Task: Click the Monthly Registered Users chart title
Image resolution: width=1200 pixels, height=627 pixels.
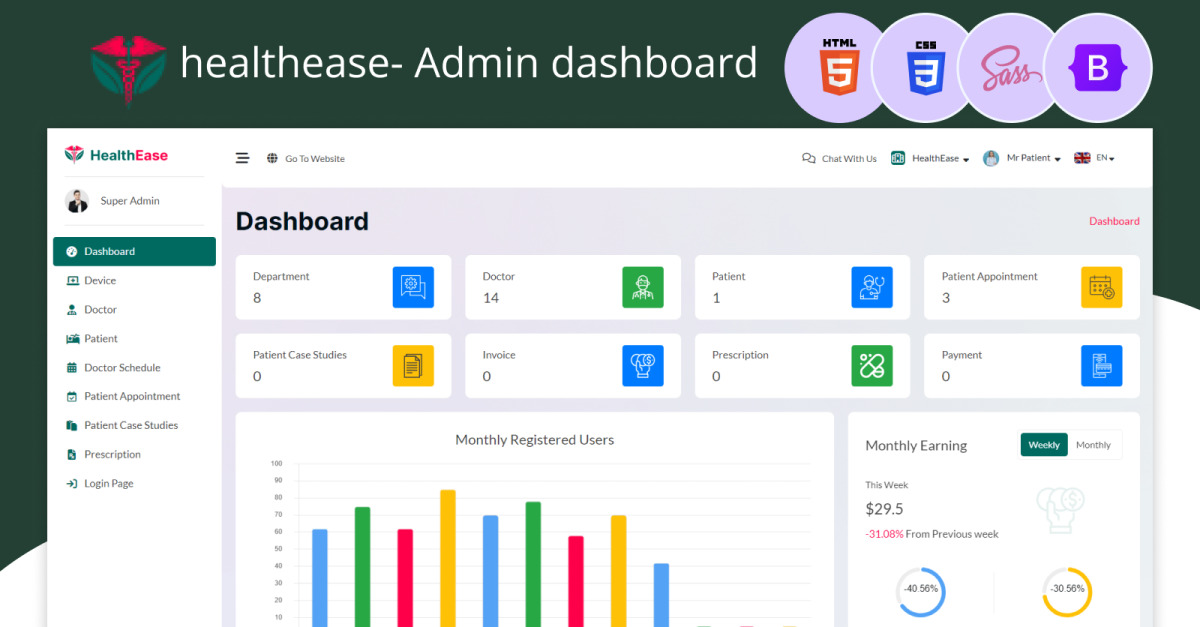Action: click(x=535, y=440)
